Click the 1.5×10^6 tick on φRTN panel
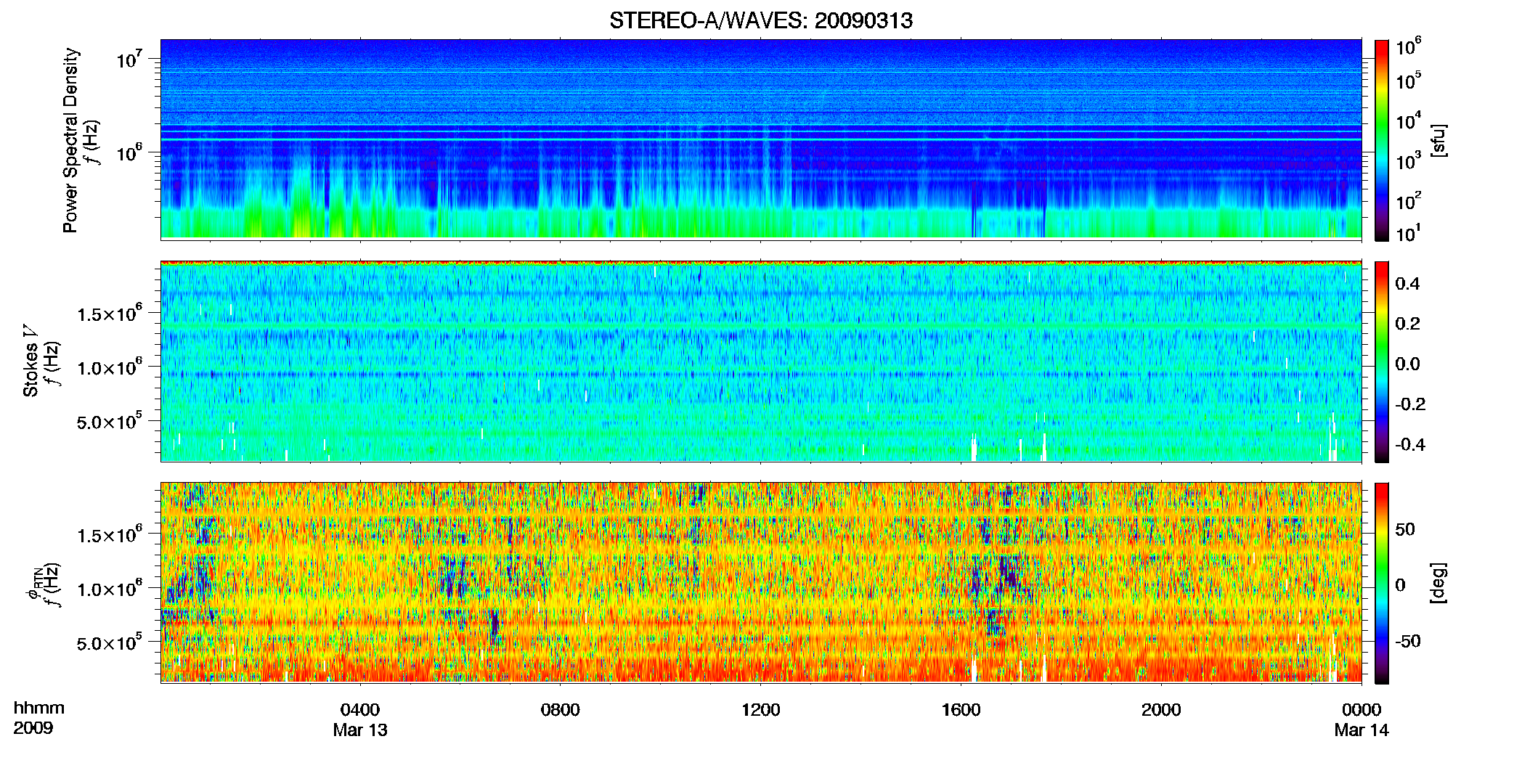The image size is (1522, 784). click(109, 535)
